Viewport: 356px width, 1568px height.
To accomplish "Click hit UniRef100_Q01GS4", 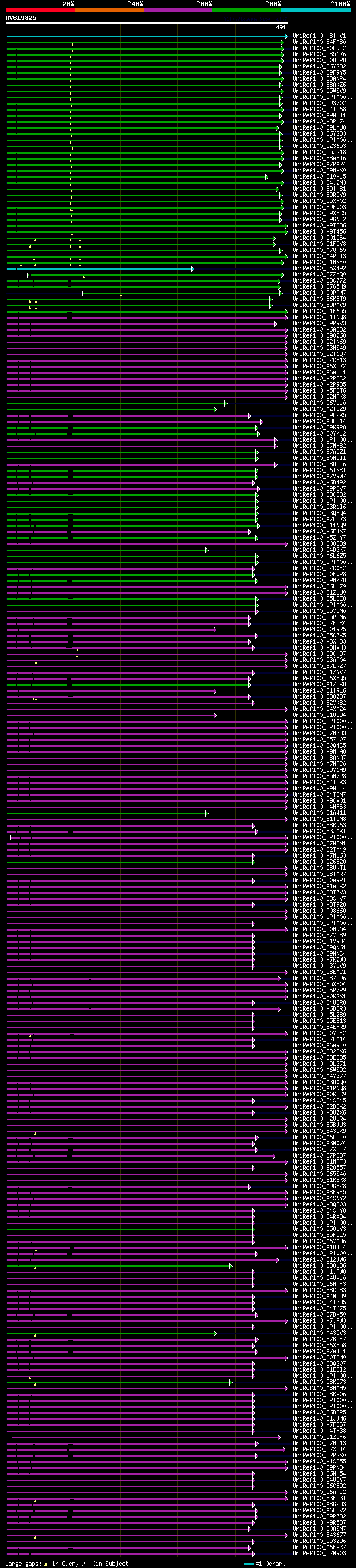I will coord(319,238).
